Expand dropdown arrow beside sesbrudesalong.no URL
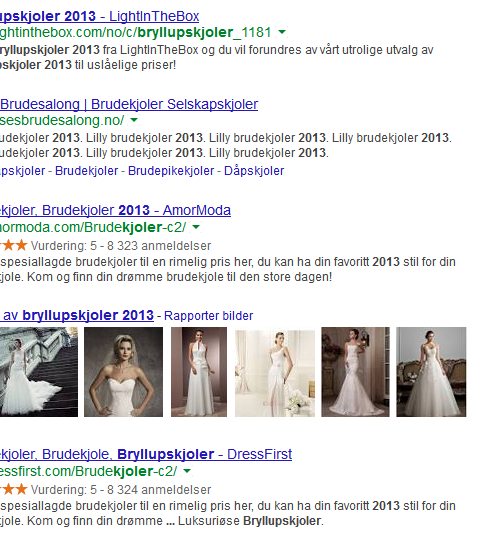Screen dimensions: 480x546 pos(134,120)
